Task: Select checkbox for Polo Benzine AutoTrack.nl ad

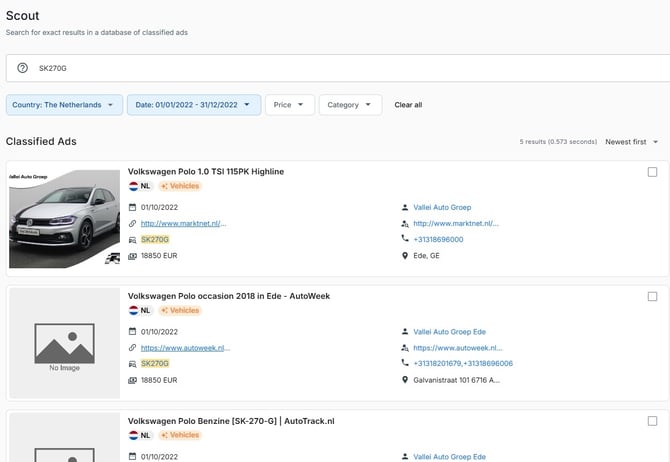Action: [x=652, y=421]
